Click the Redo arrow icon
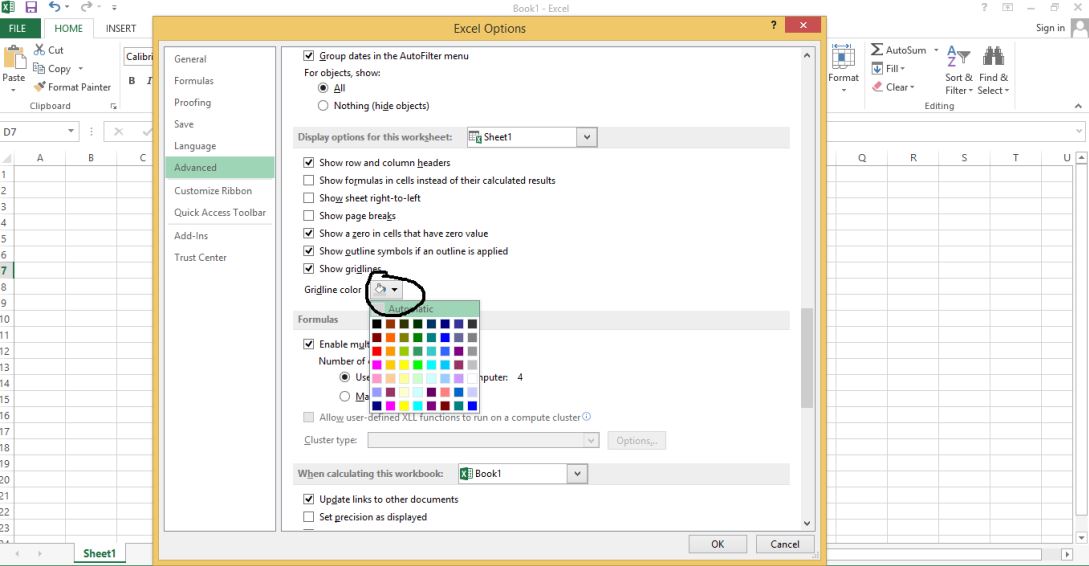The height and width of the screenshot is (566, 1089). pyautogui.click(x=85, y=7)
